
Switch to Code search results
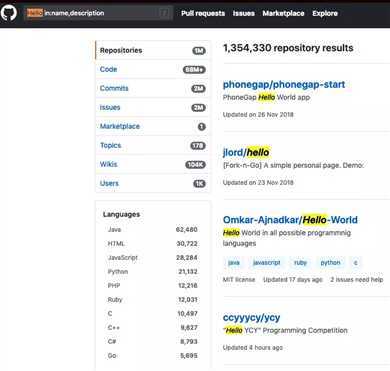pos(153,69)
